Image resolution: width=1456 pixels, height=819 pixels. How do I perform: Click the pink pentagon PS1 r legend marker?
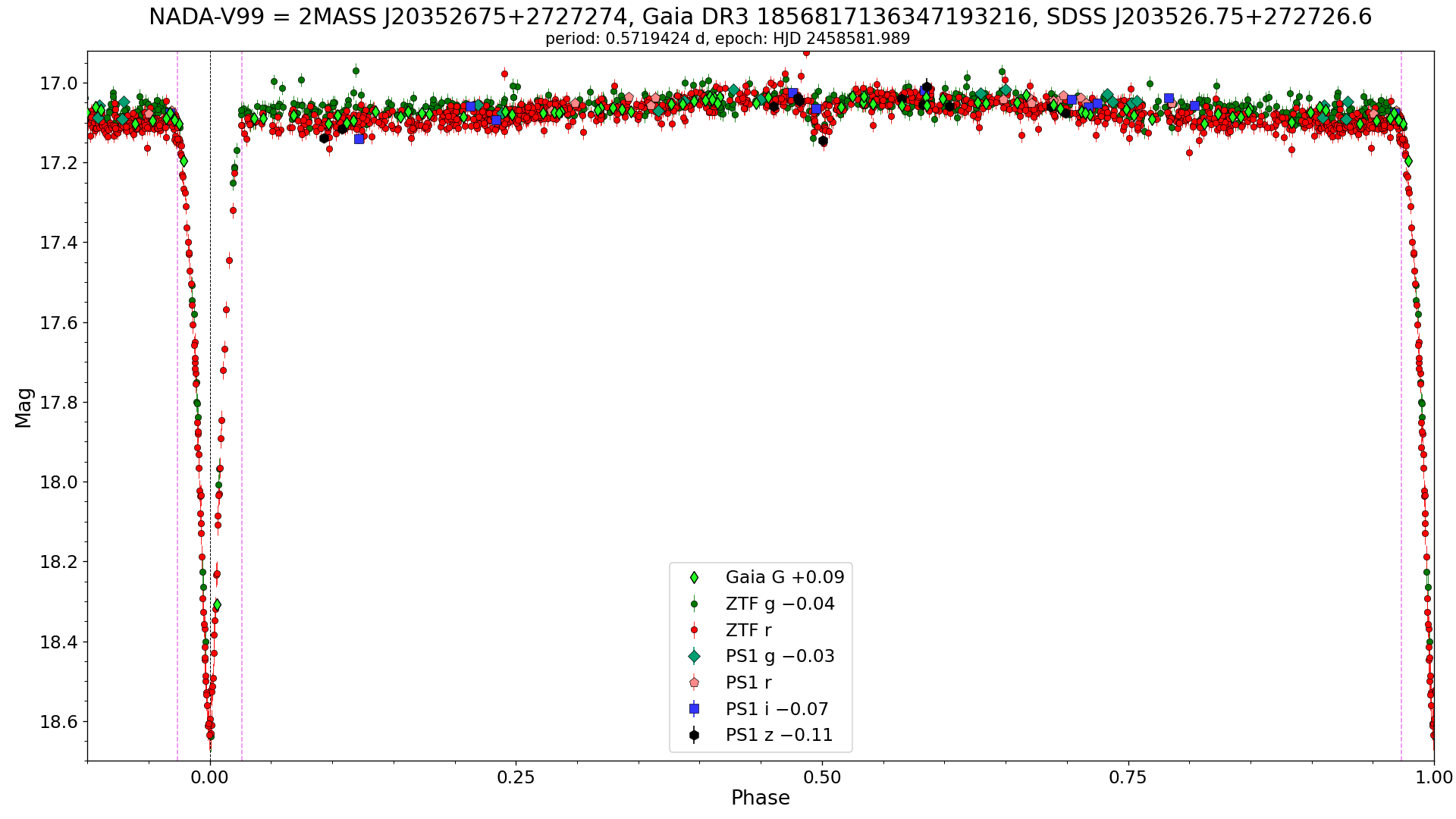(x=694, y=682)
